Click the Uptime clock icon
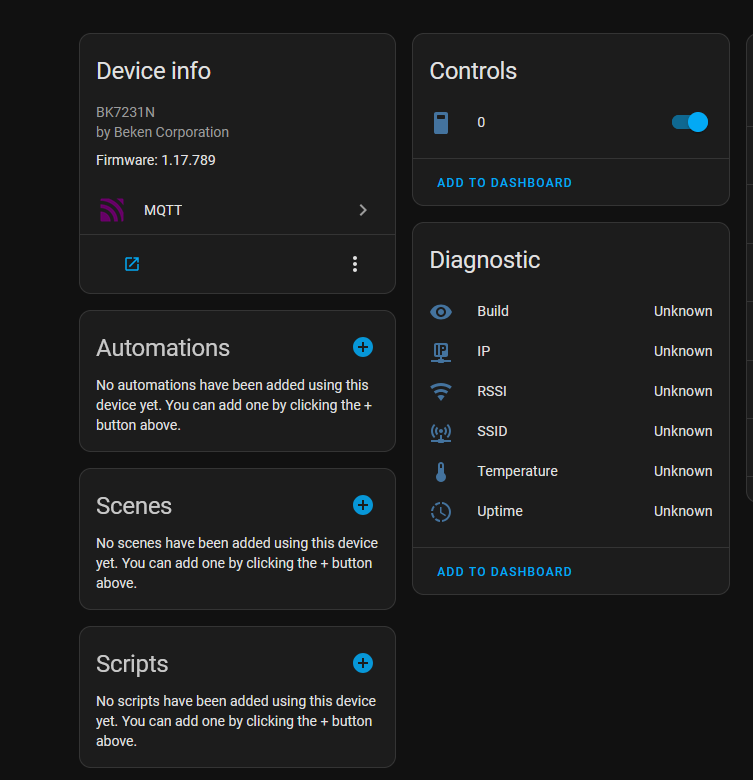 (441, 512)
